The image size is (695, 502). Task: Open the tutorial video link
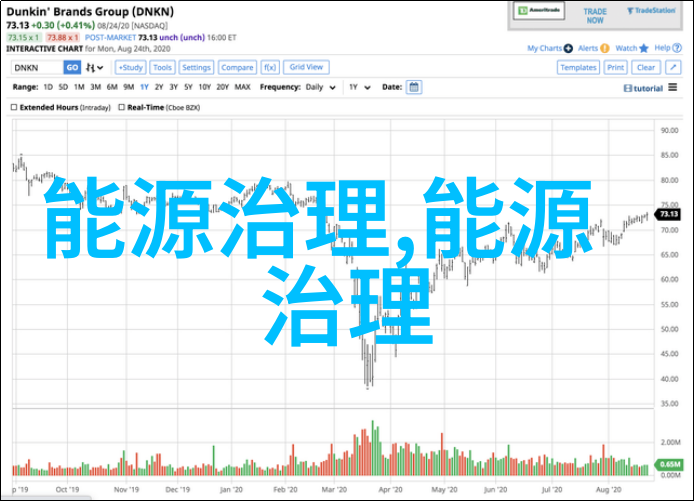(x=643, y=88)
